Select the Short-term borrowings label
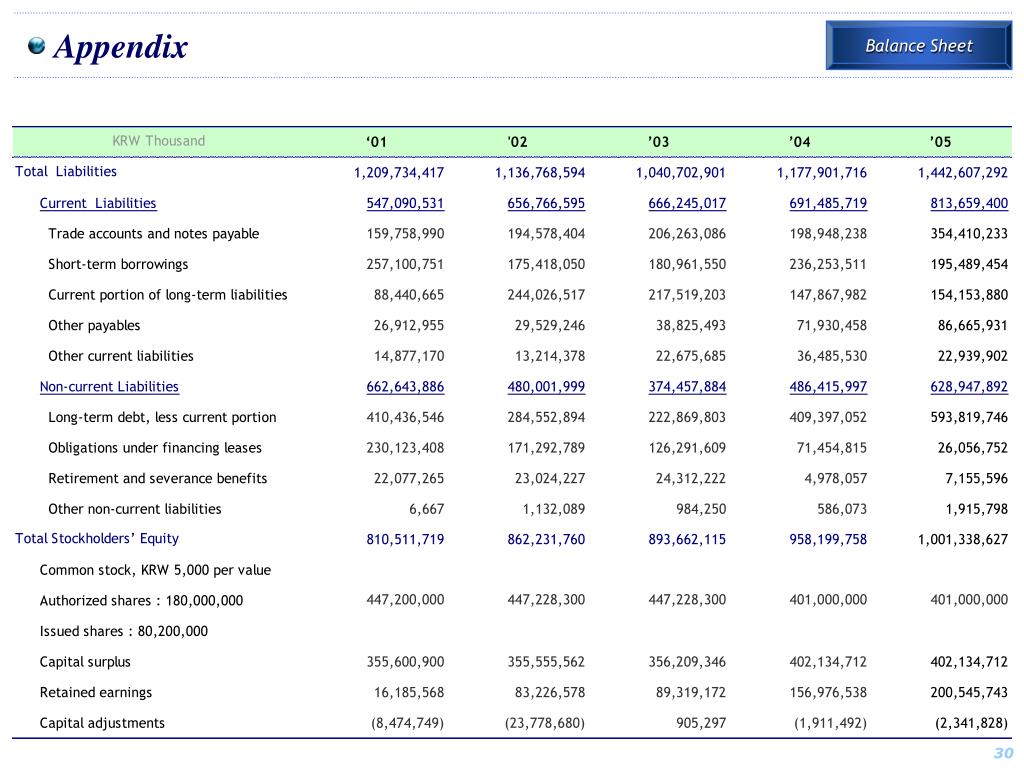This screenshot has height=768, width=1024. (x=118, y=264)
